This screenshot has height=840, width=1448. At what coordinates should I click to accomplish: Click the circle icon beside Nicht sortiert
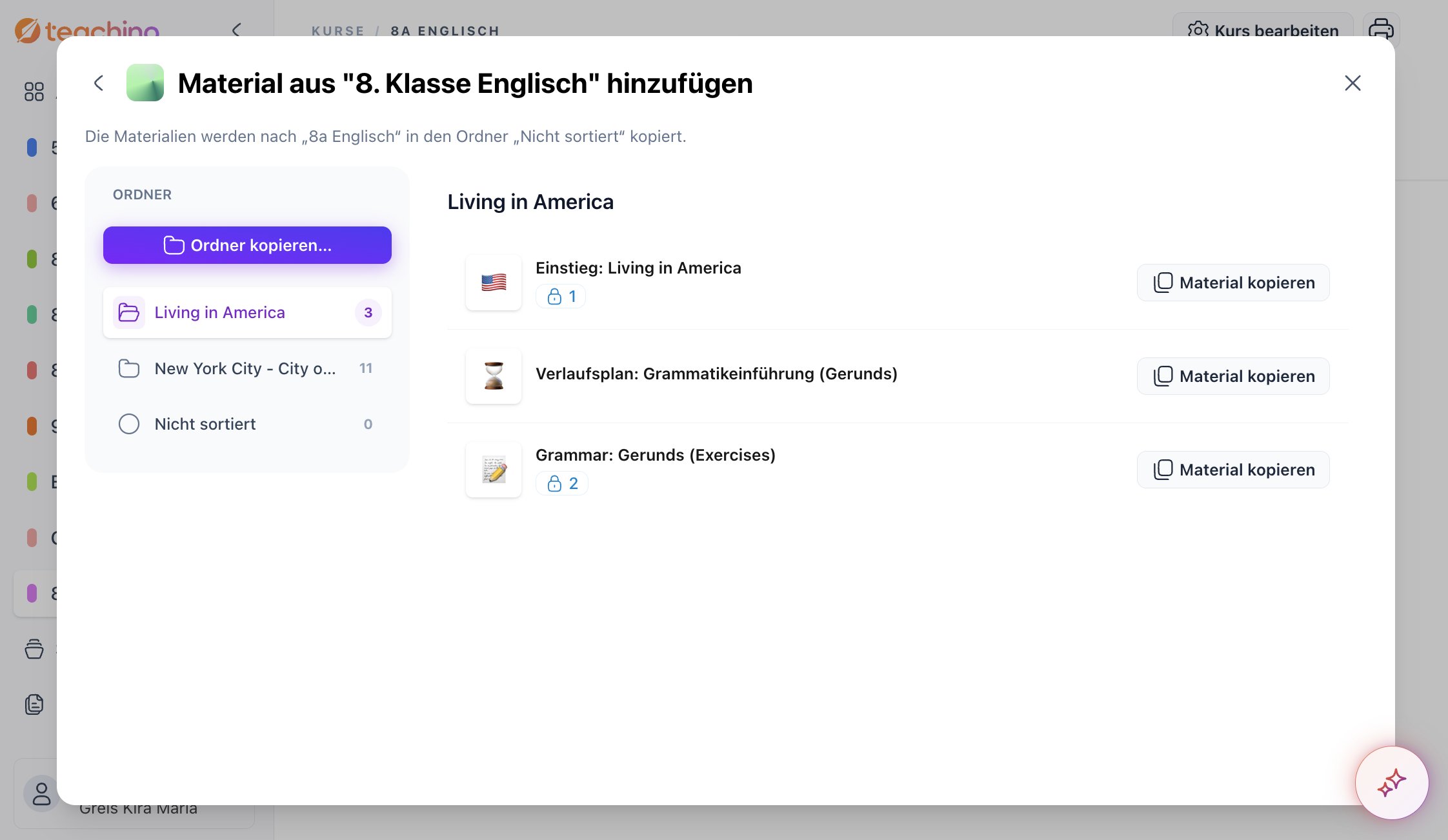[x=129, y=424]
